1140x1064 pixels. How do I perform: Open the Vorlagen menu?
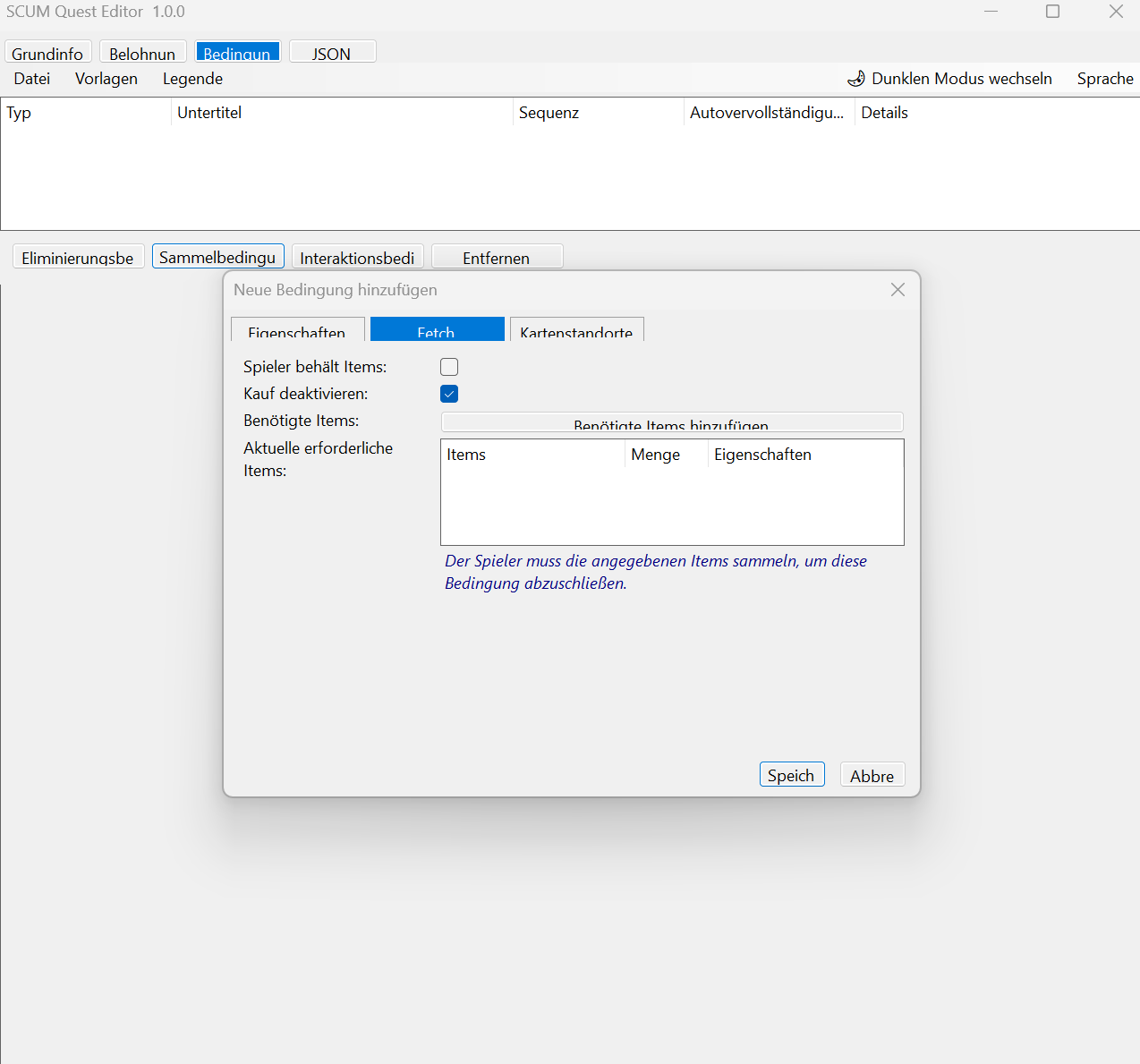[x=106, y=79]
